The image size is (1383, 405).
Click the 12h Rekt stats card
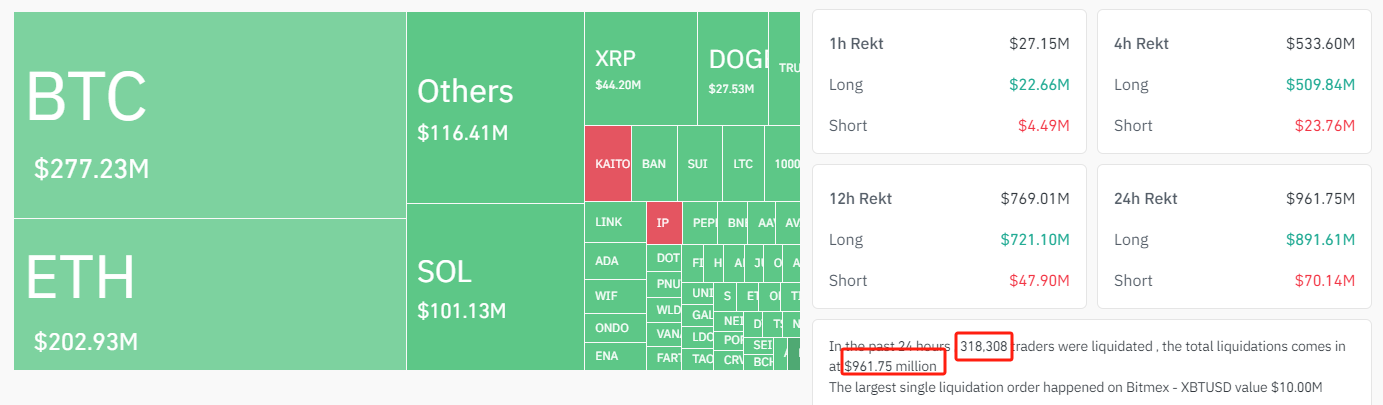click(949, 237)
